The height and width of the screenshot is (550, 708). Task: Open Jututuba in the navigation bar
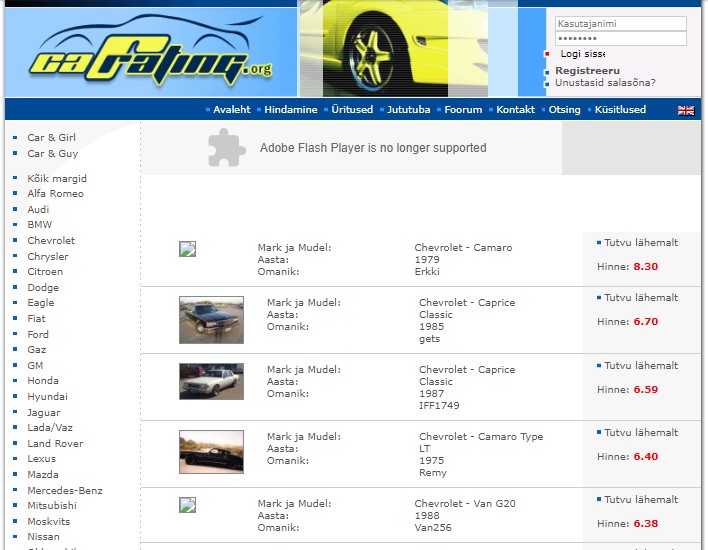click(x=409, y=110)
